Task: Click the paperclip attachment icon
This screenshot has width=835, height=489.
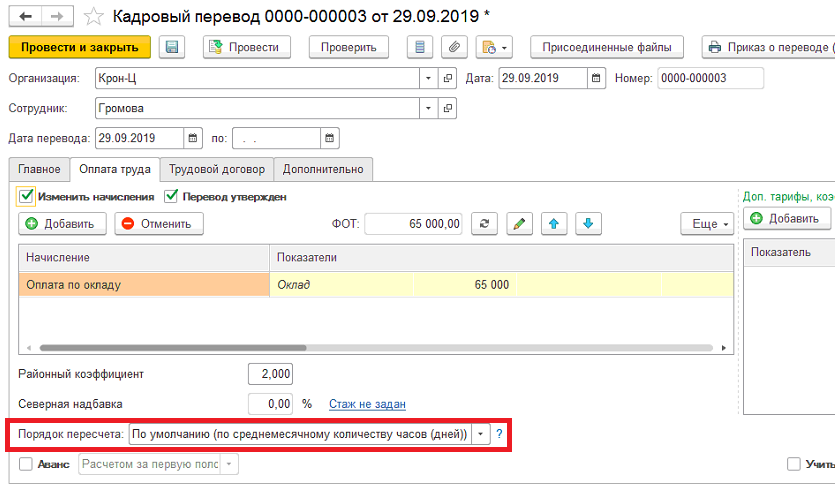Action: 454,47
